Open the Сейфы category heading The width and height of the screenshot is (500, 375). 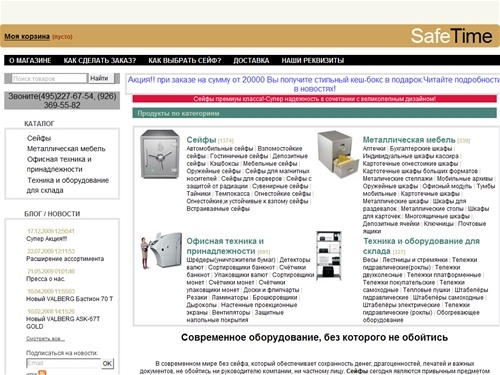201,140
